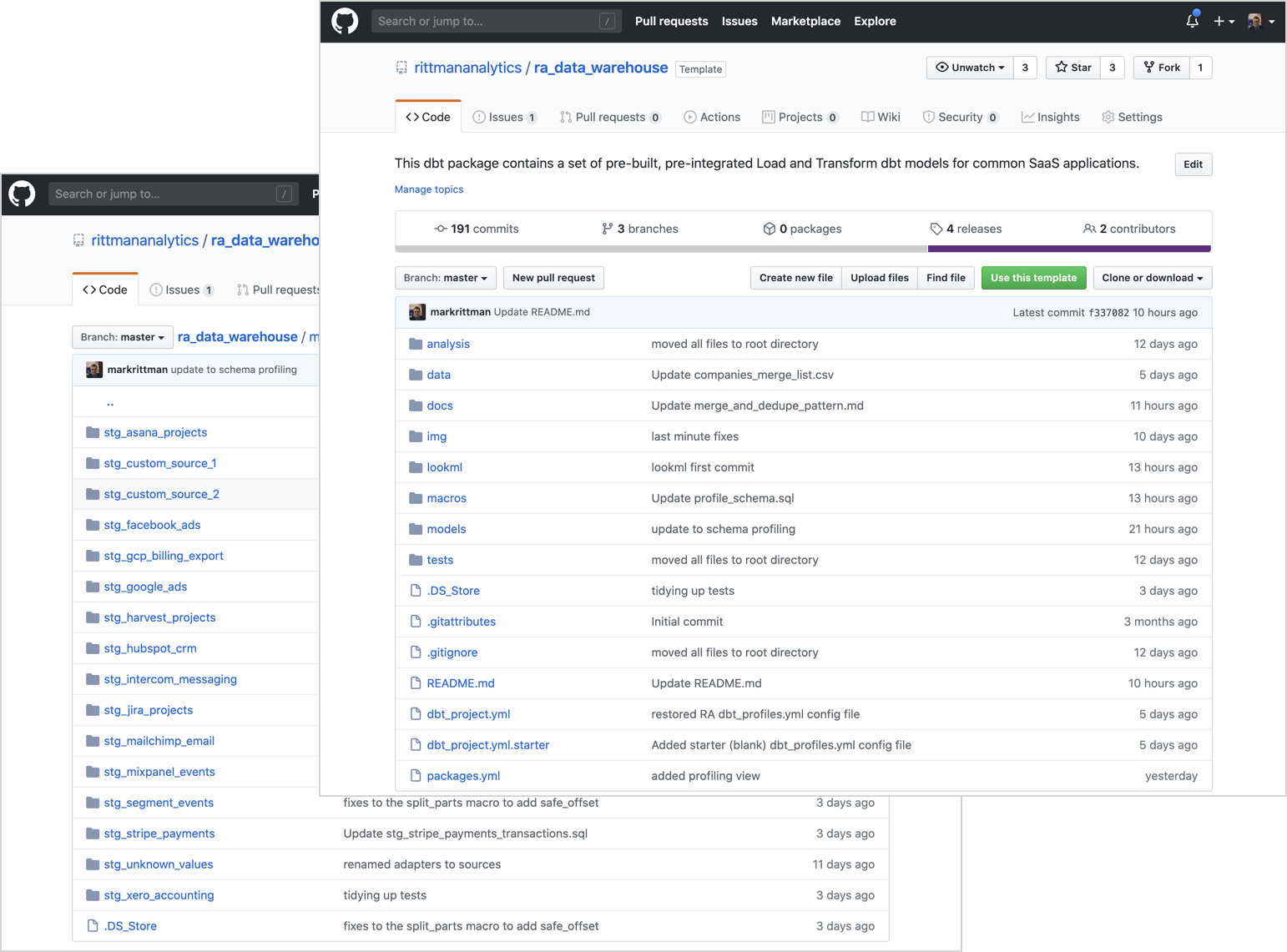This screenshot has width=1287, height=952.
Task: Click markrittman avatar in latest commit row
Action: (417, 312)
